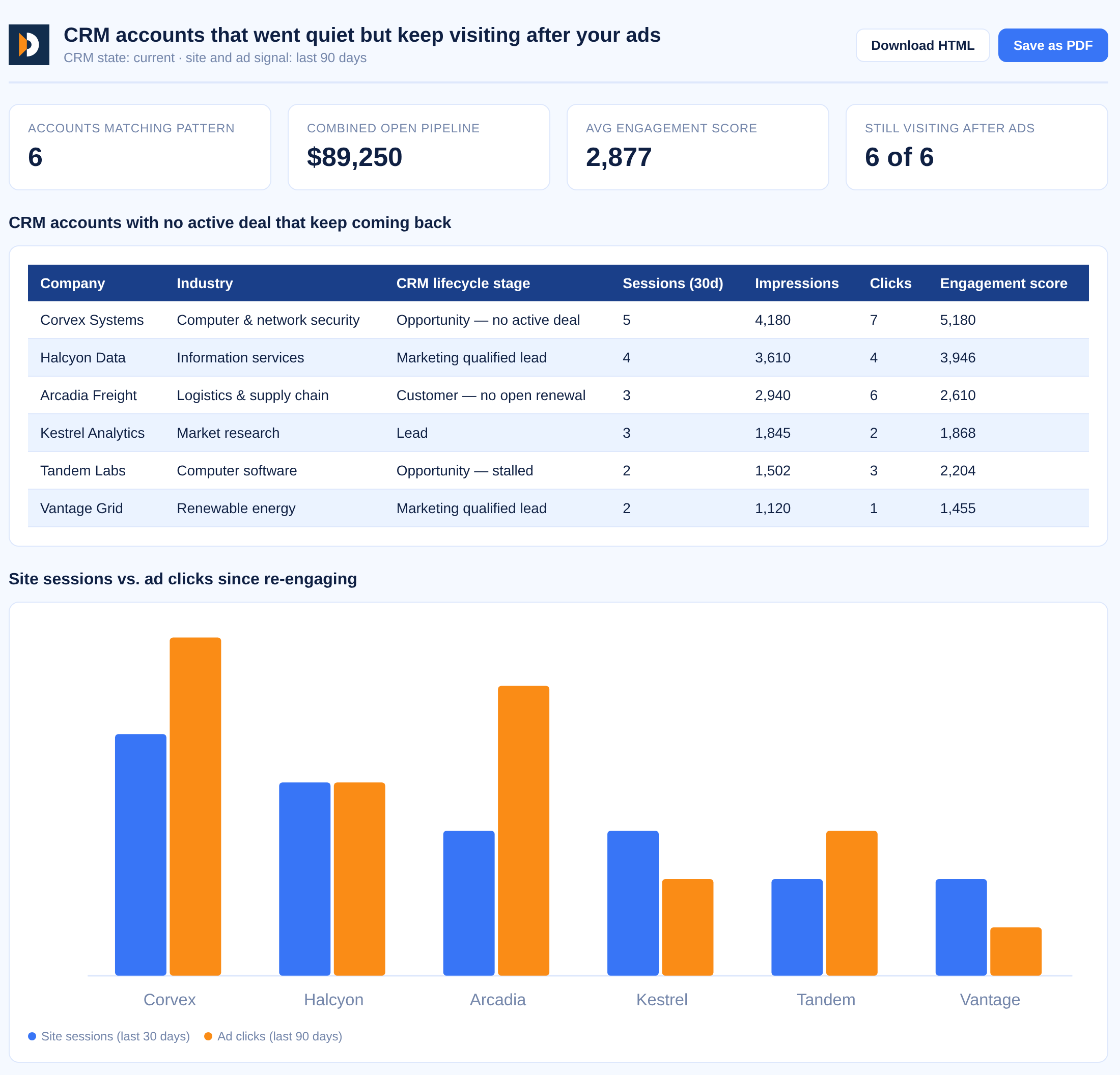Click the Arcadia chart axis label
Image resolution: width=1120 pixels, height=1075 pixels.
(498, 1000)
